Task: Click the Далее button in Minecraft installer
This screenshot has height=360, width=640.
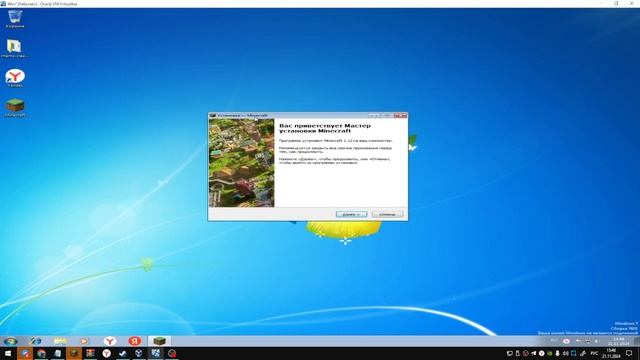Action: [x=351, y=214]
